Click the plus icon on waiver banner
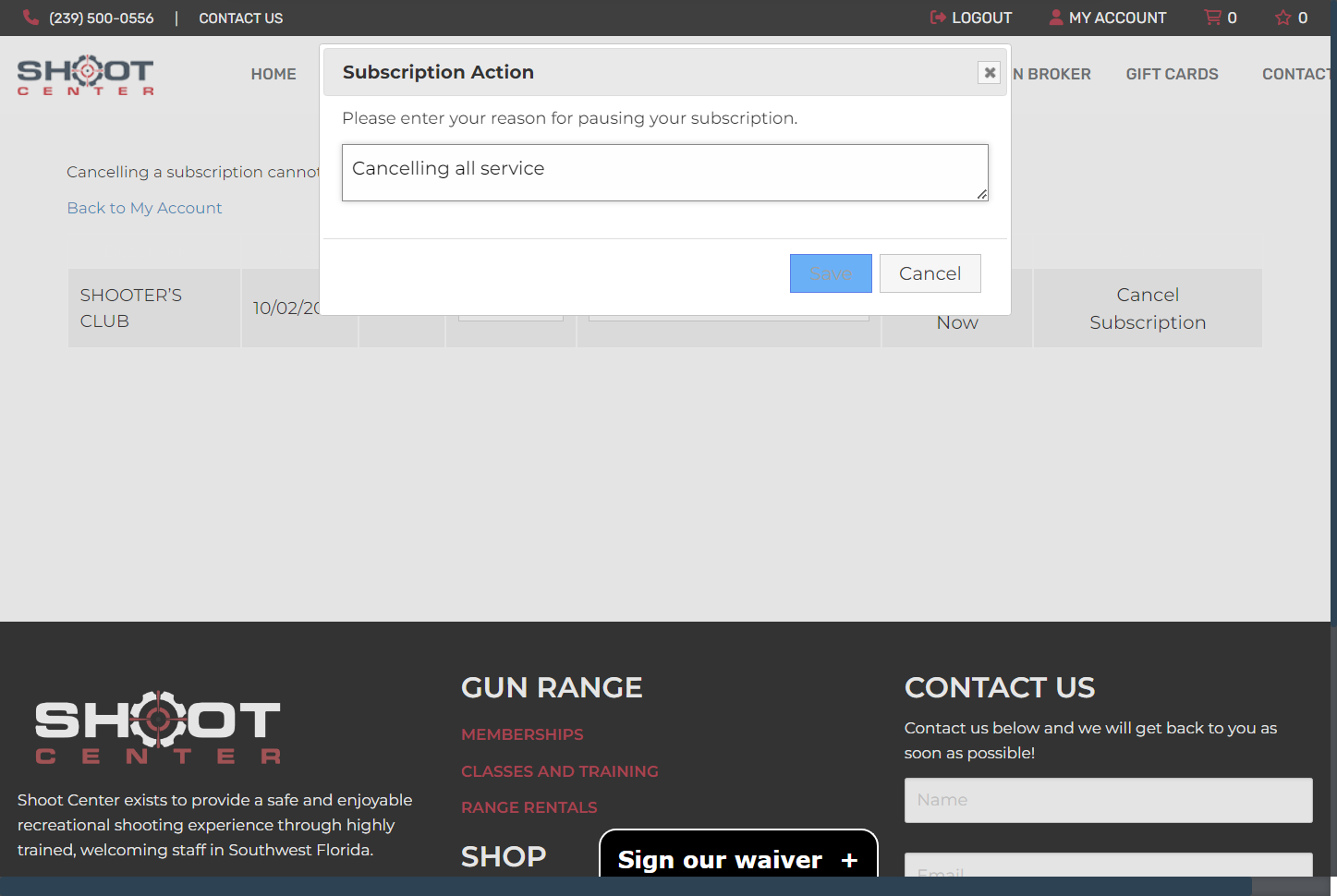This screenshot has width=1337, height=896. (x=849, y=860)
